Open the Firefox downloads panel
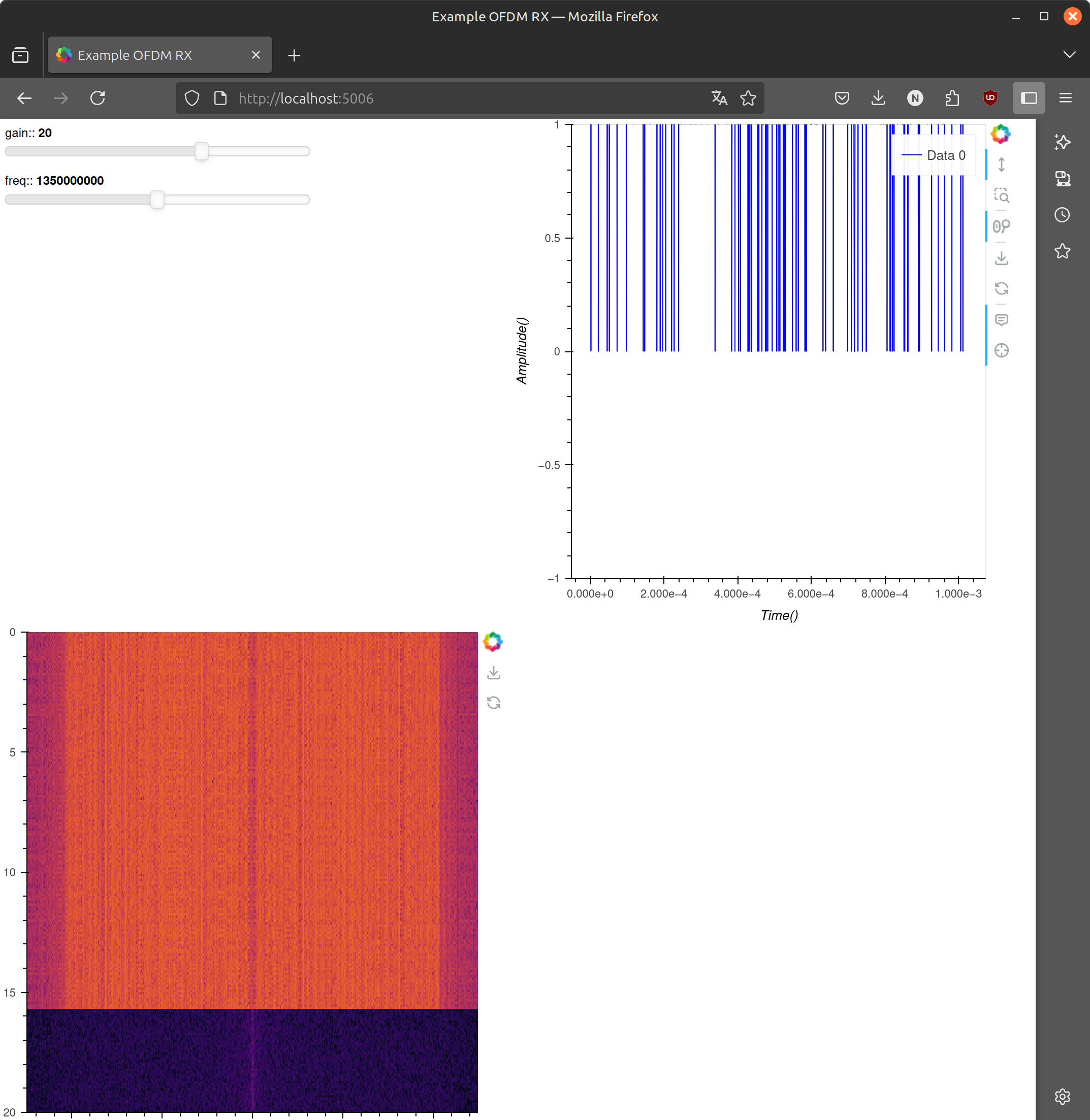Image resolution: width=1090 pixels, height=1120 pixels. (x=878, y=98)
